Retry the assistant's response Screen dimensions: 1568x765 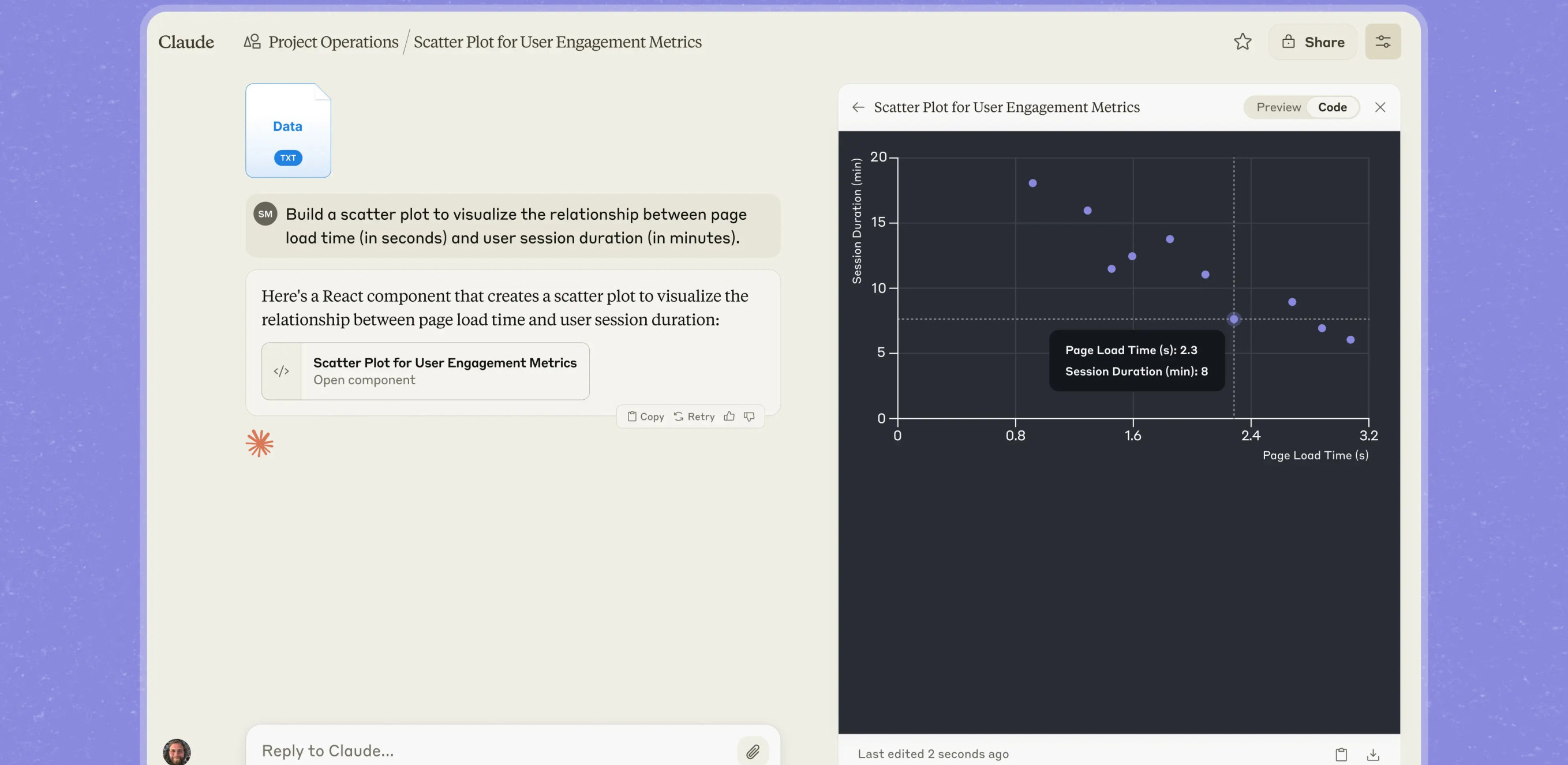click(x=694, y=417)
